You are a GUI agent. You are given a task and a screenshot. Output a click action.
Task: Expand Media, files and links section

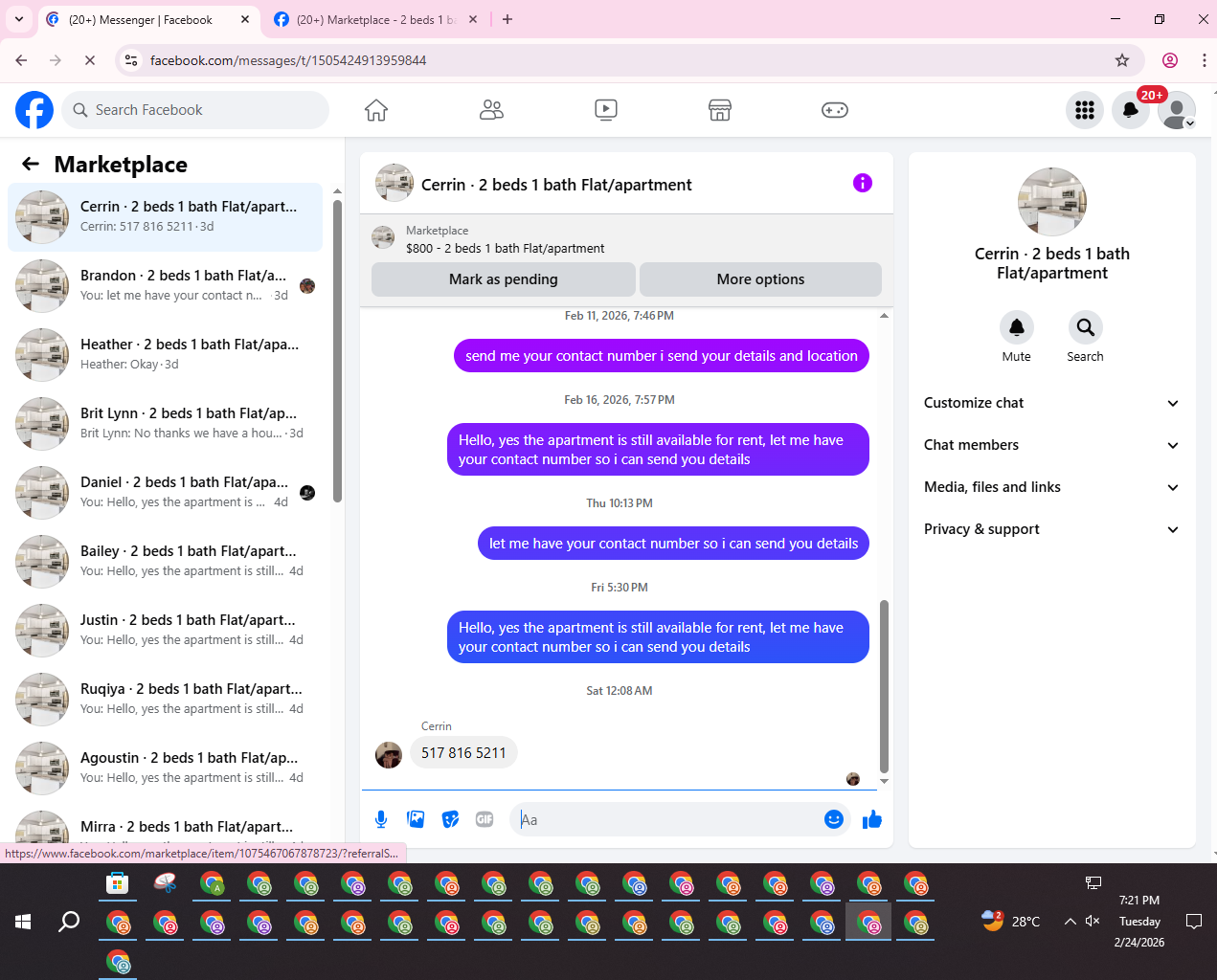click(1051, 487)
